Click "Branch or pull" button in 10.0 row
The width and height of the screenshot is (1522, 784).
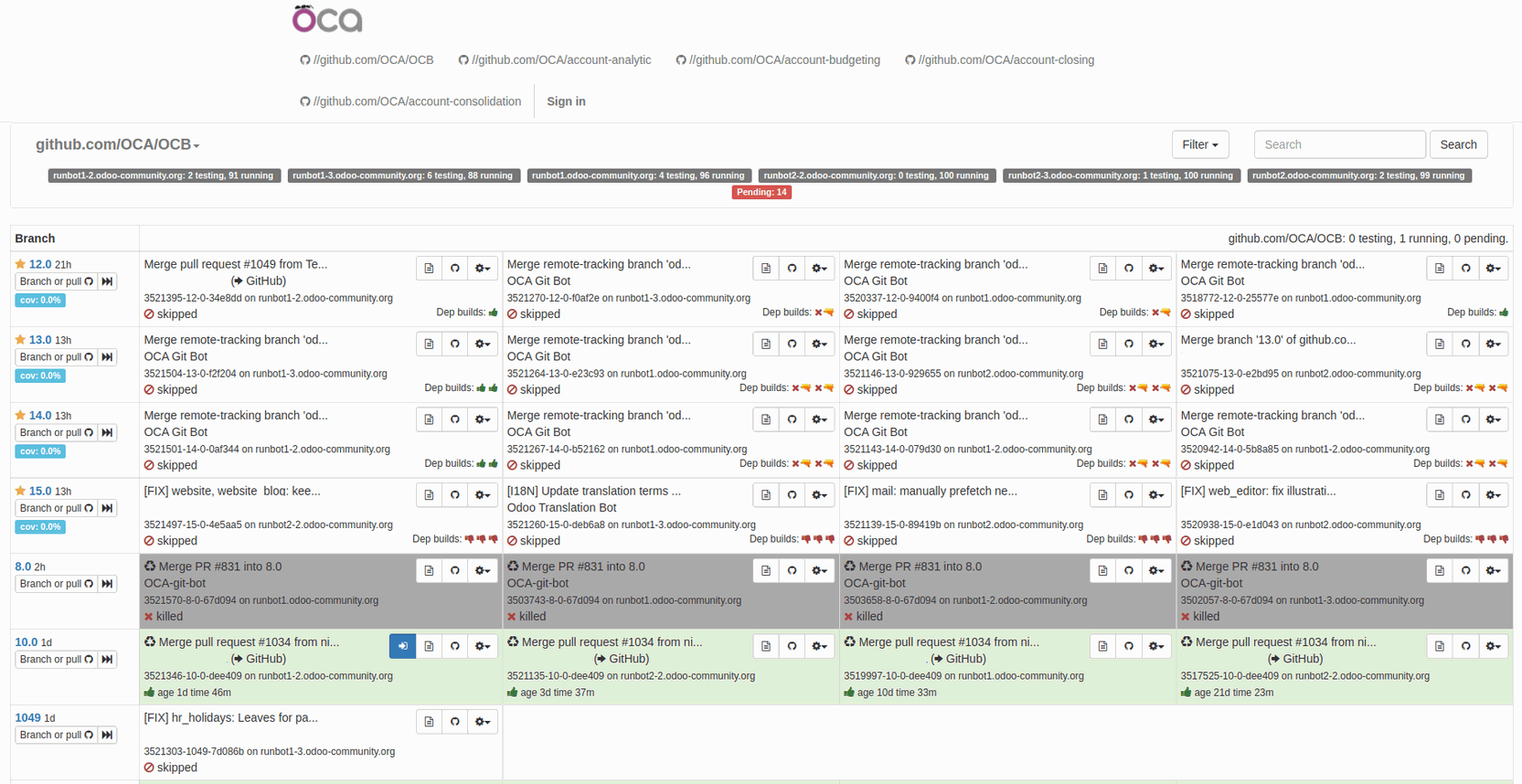tap(56, 660)
